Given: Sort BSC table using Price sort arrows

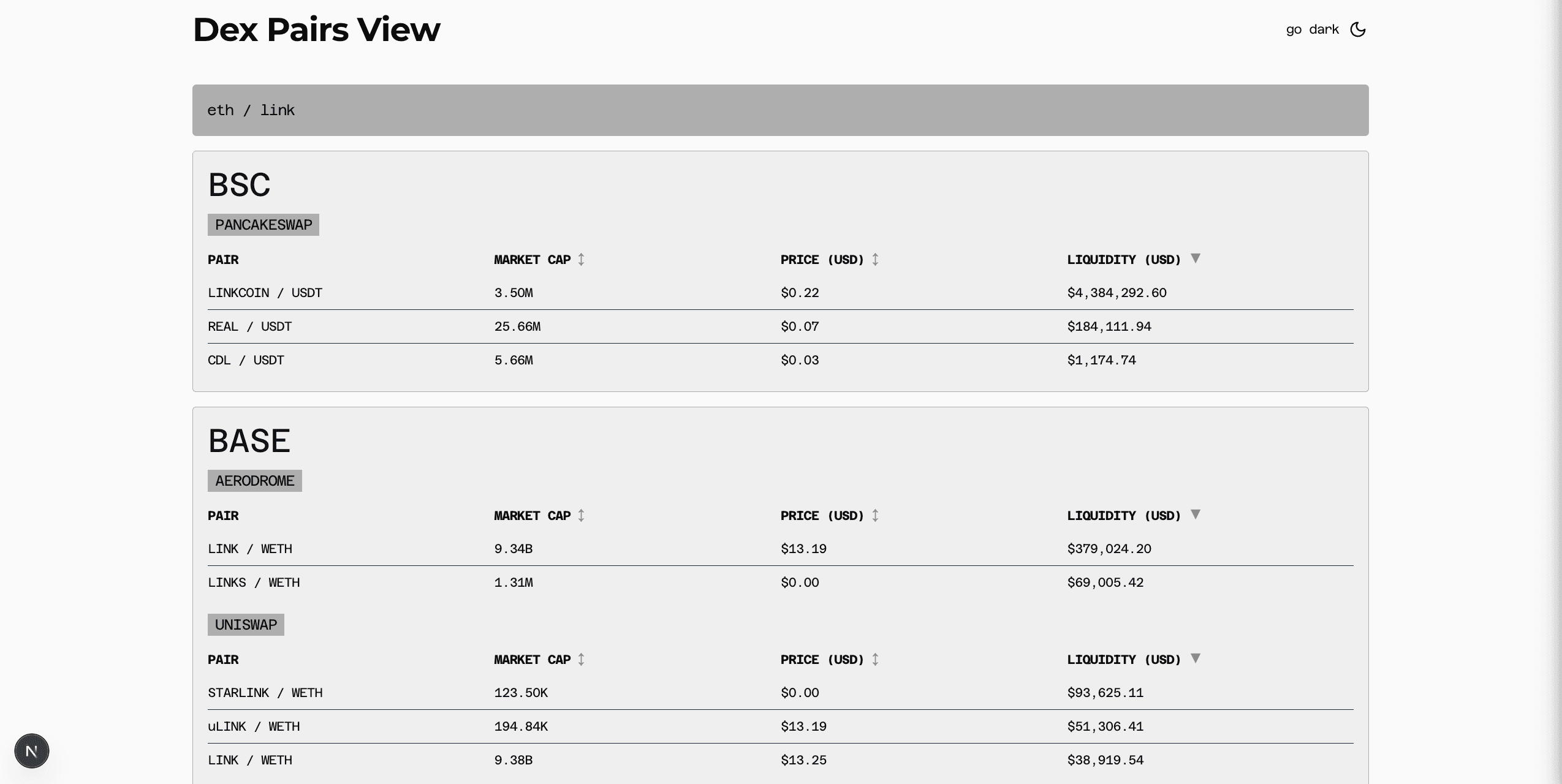Looking at the screenshot, I should pos(874,260).
